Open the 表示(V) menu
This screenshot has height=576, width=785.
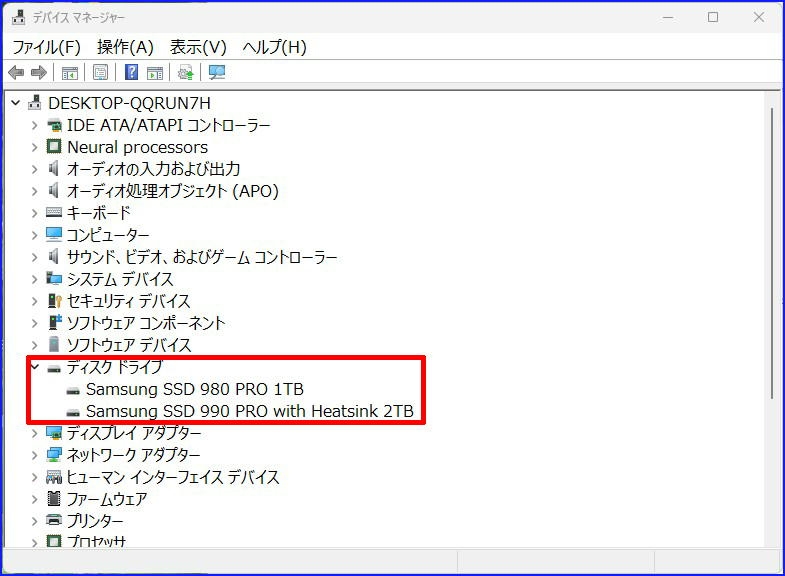[x=198, y=47]
